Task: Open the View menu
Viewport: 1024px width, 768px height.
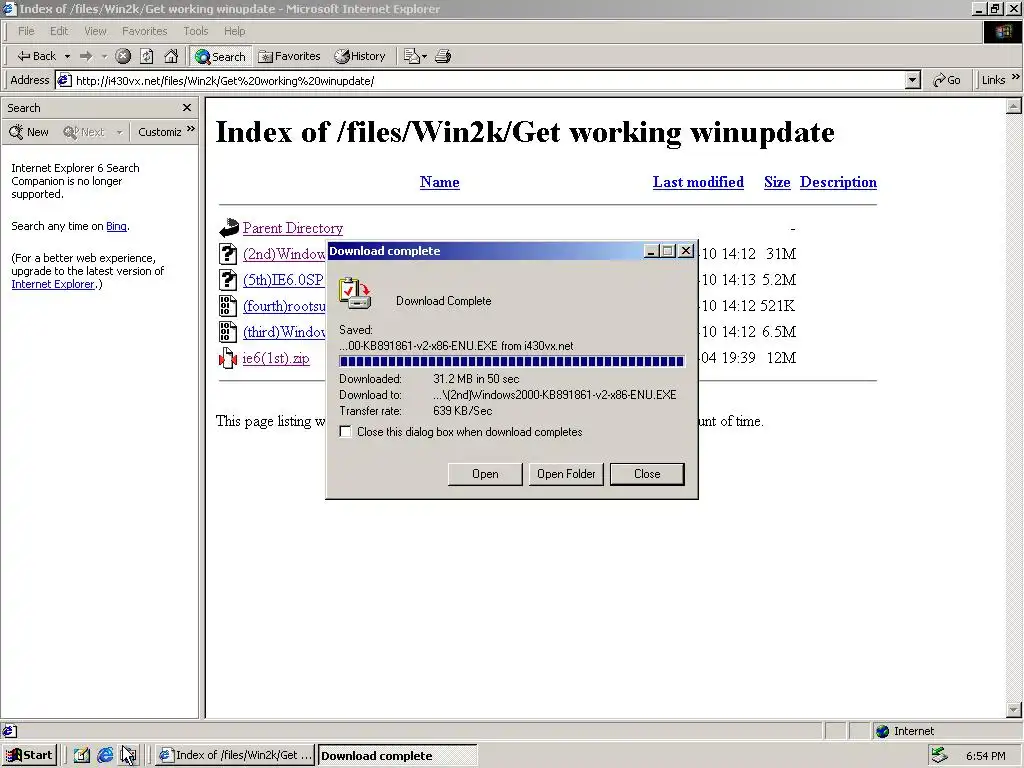Action: point(95,31)
